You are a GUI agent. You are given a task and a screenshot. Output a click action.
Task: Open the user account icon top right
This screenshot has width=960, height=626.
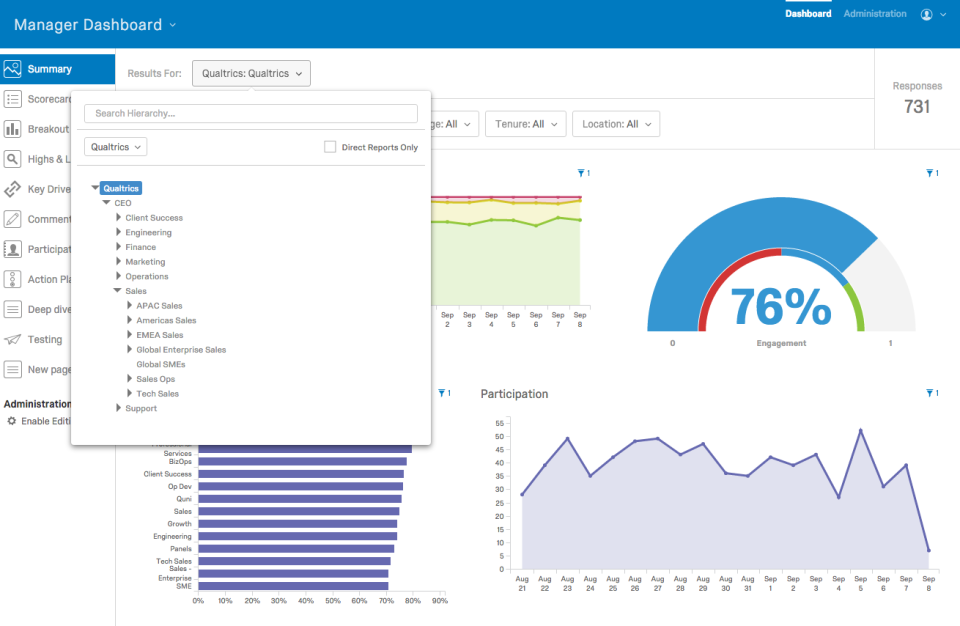coord(928,14)
